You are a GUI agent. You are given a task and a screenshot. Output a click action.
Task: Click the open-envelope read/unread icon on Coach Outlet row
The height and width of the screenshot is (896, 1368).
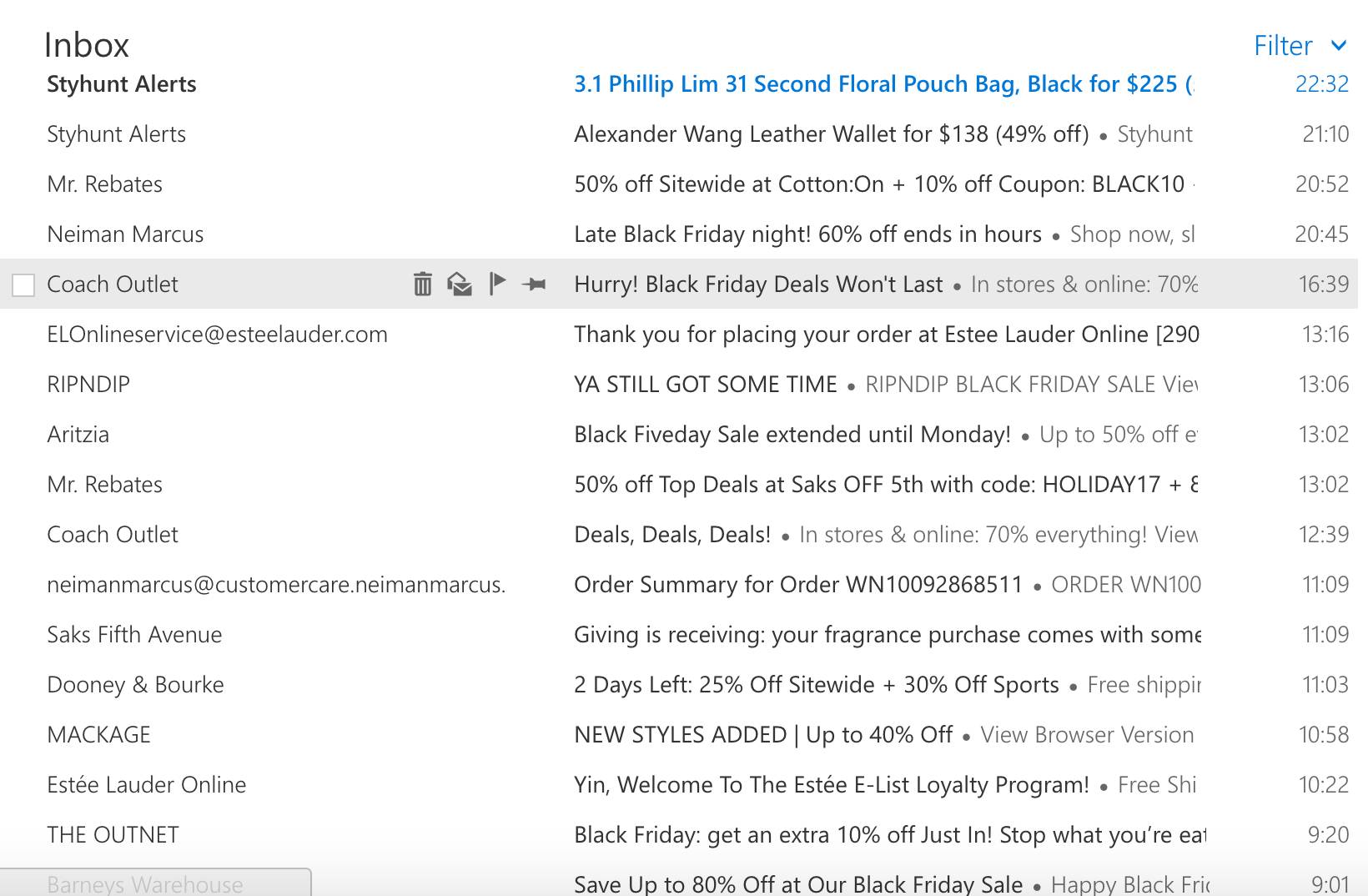[460, 284]
